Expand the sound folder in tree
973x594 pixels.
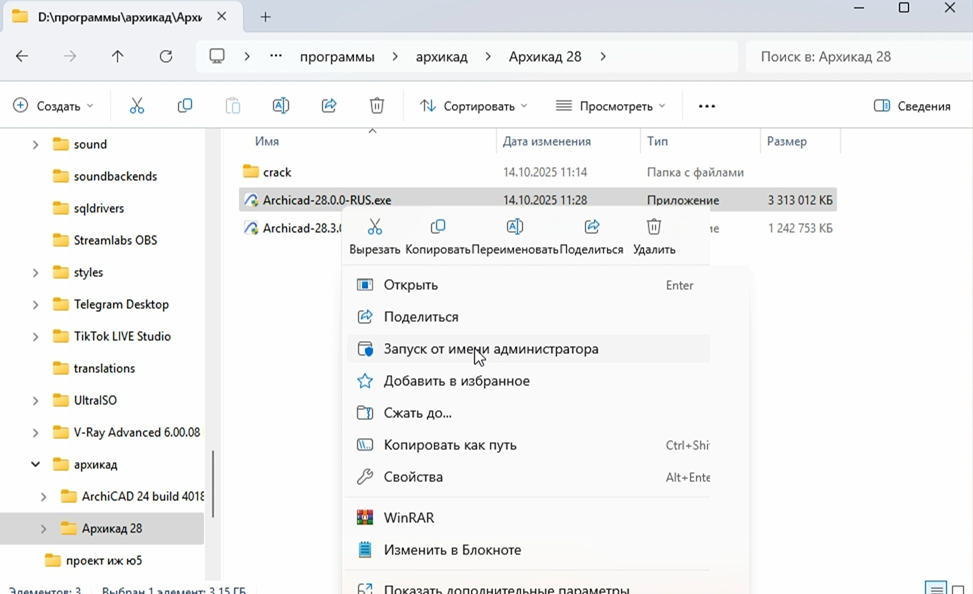point(35,145)
